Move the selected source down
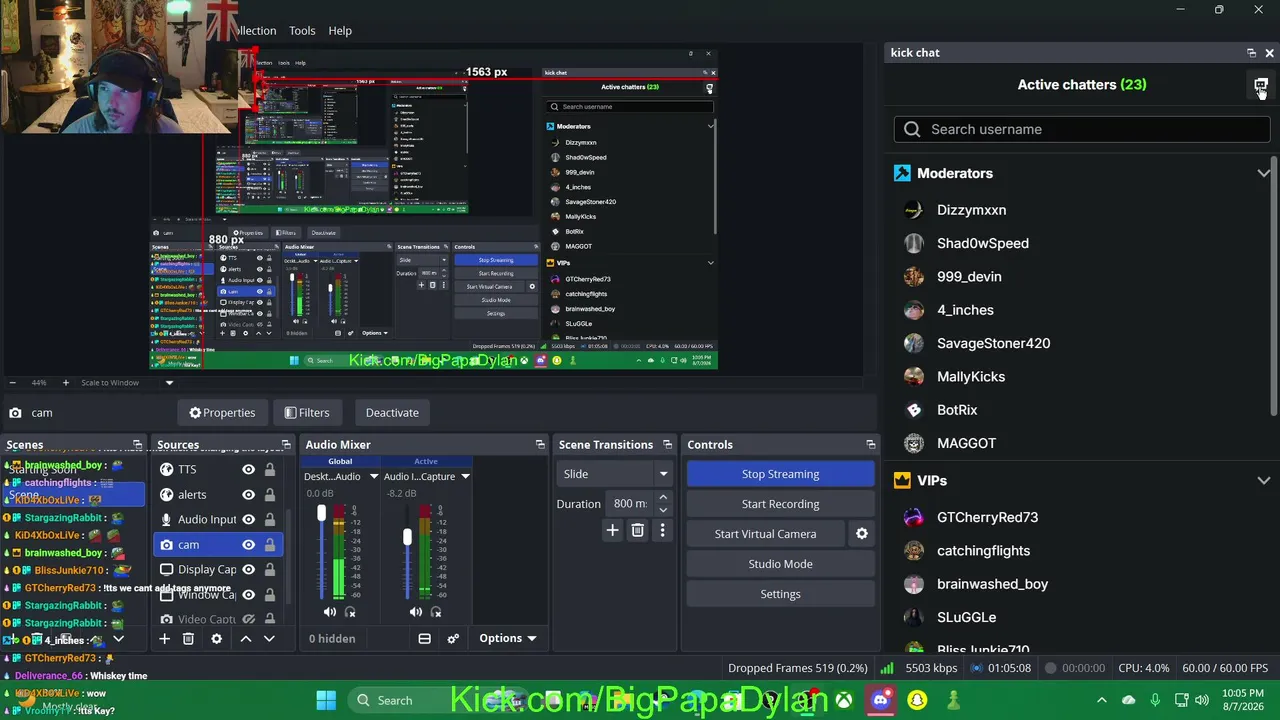The width and height of the screenshot is (1280, 720). [269, 639]
